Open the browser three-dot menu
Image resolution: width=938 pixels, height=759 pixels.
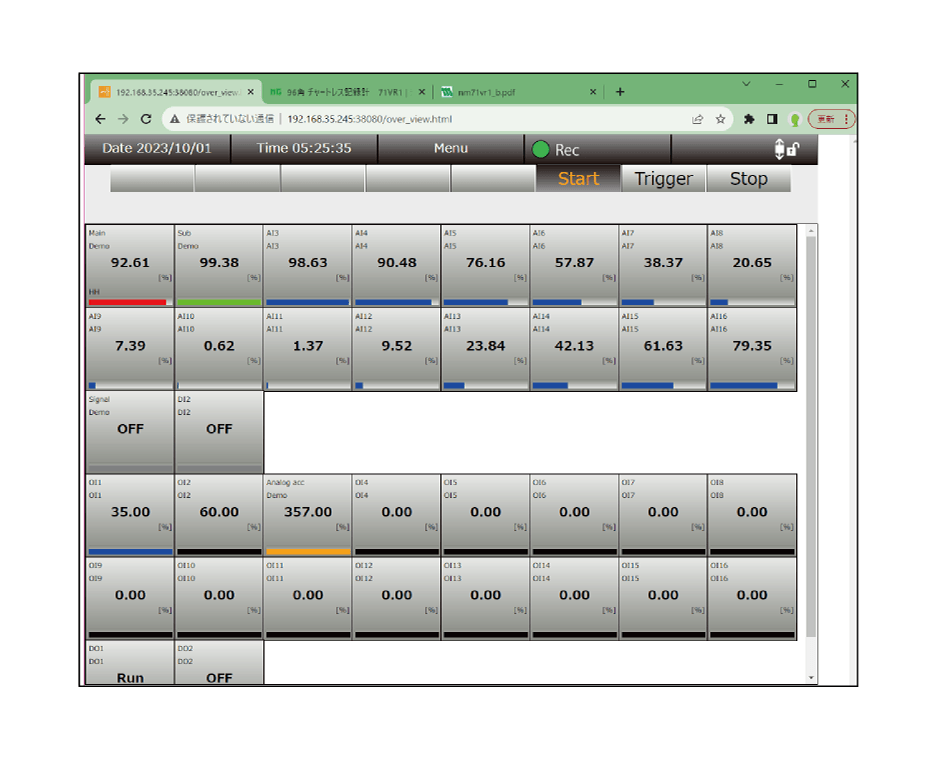coord(847,119)
